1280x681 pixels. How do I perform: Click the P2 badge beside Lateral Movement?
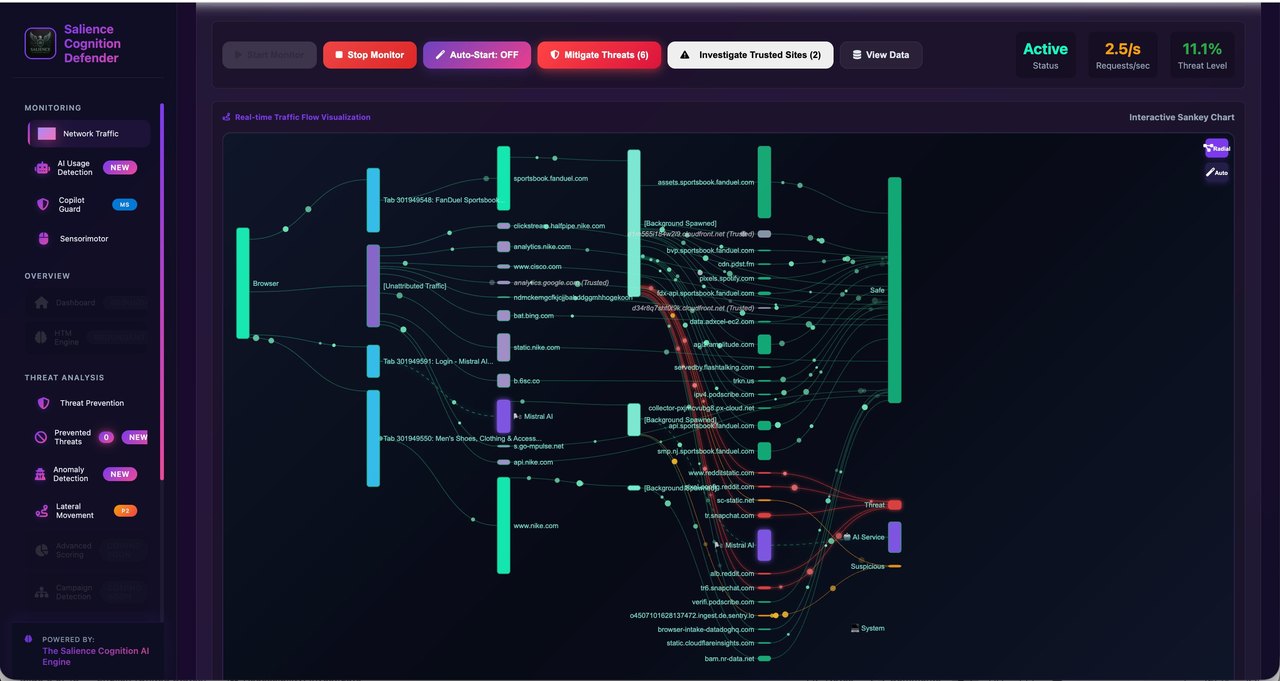coord(125,511)
